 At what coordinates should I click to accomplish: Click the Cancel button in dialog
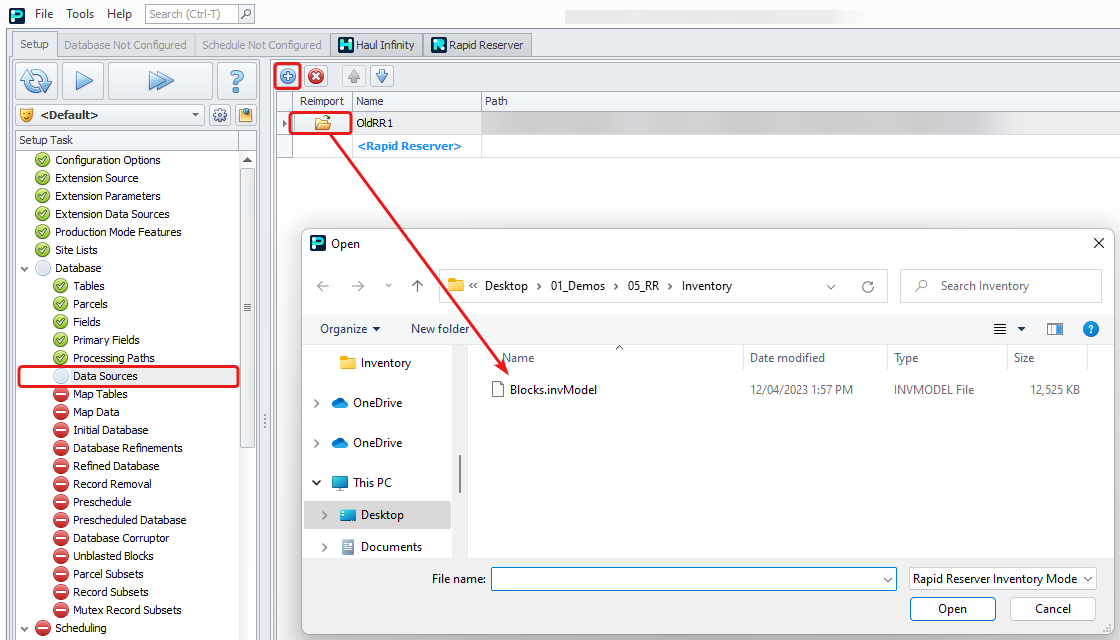(x=1053, y=609)
